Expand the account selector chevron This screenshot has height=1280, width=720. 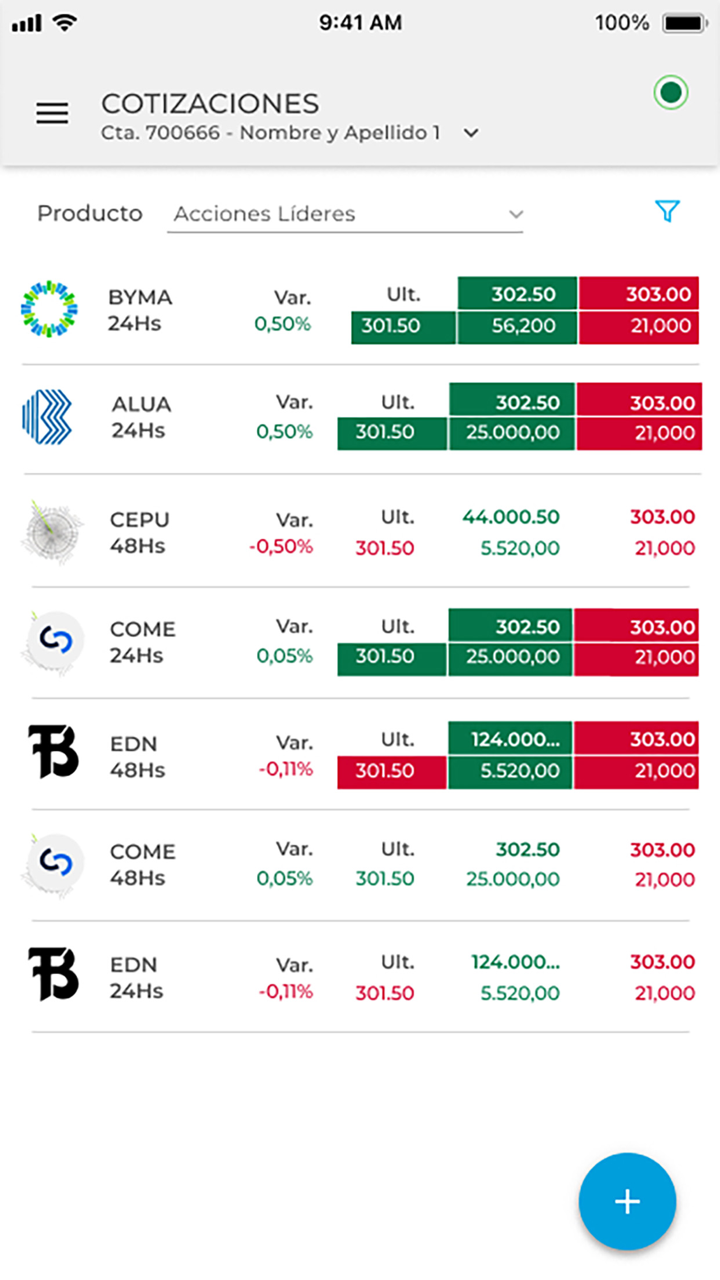[472, 133]
